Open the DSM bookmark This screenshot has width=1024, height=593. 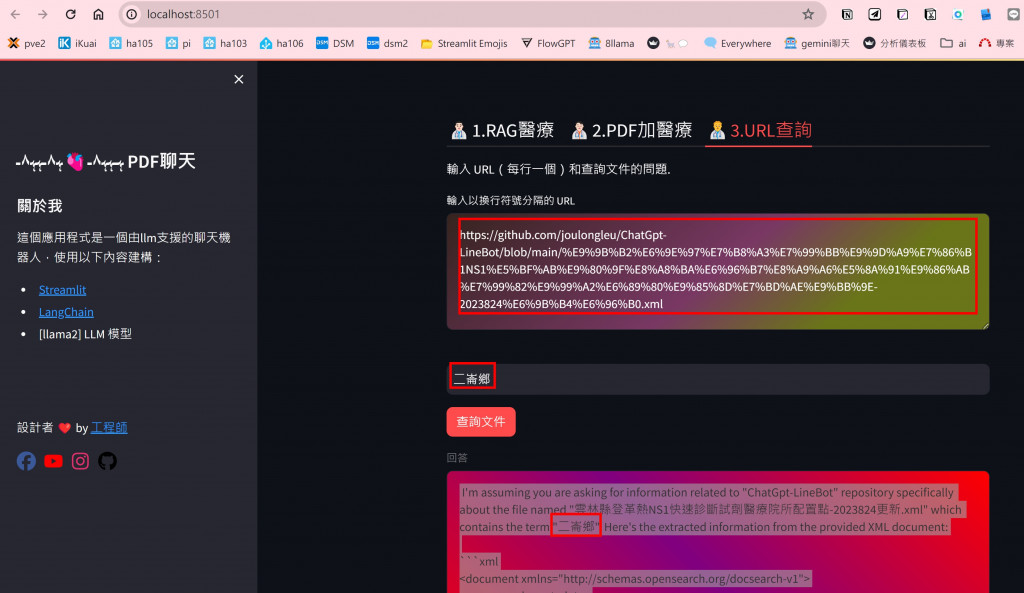click(x=335, y=43)
